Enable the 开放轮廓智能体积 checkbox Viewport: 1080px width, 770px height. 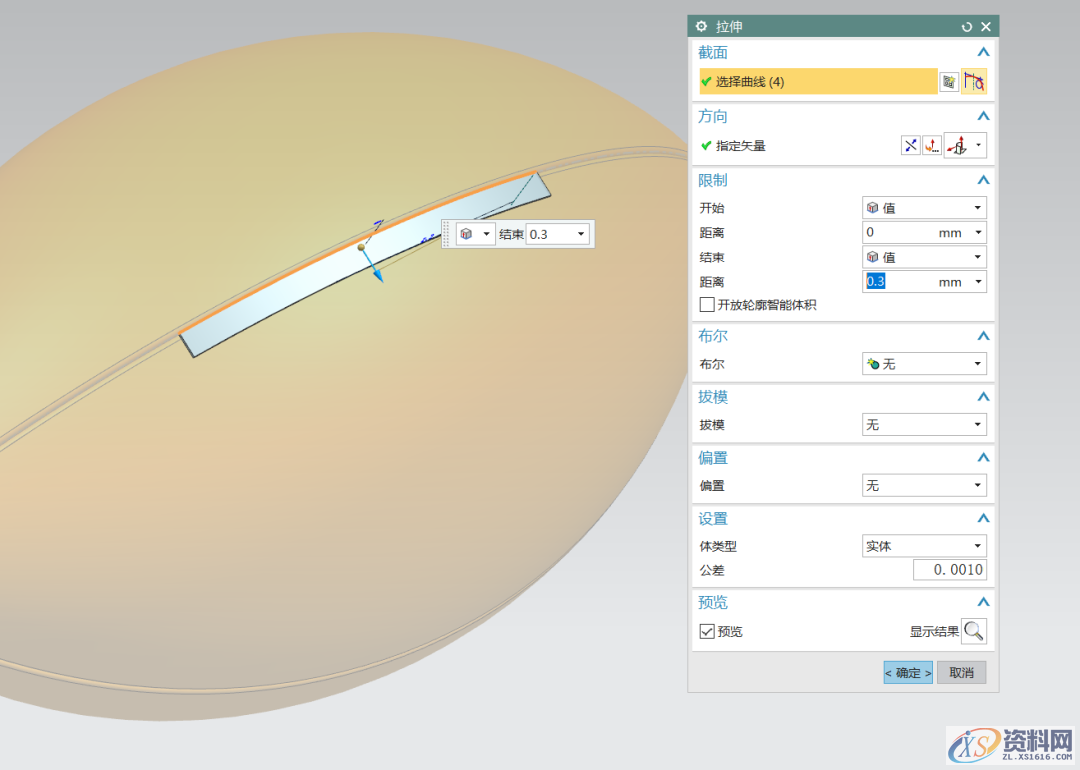tap(707, 305)
